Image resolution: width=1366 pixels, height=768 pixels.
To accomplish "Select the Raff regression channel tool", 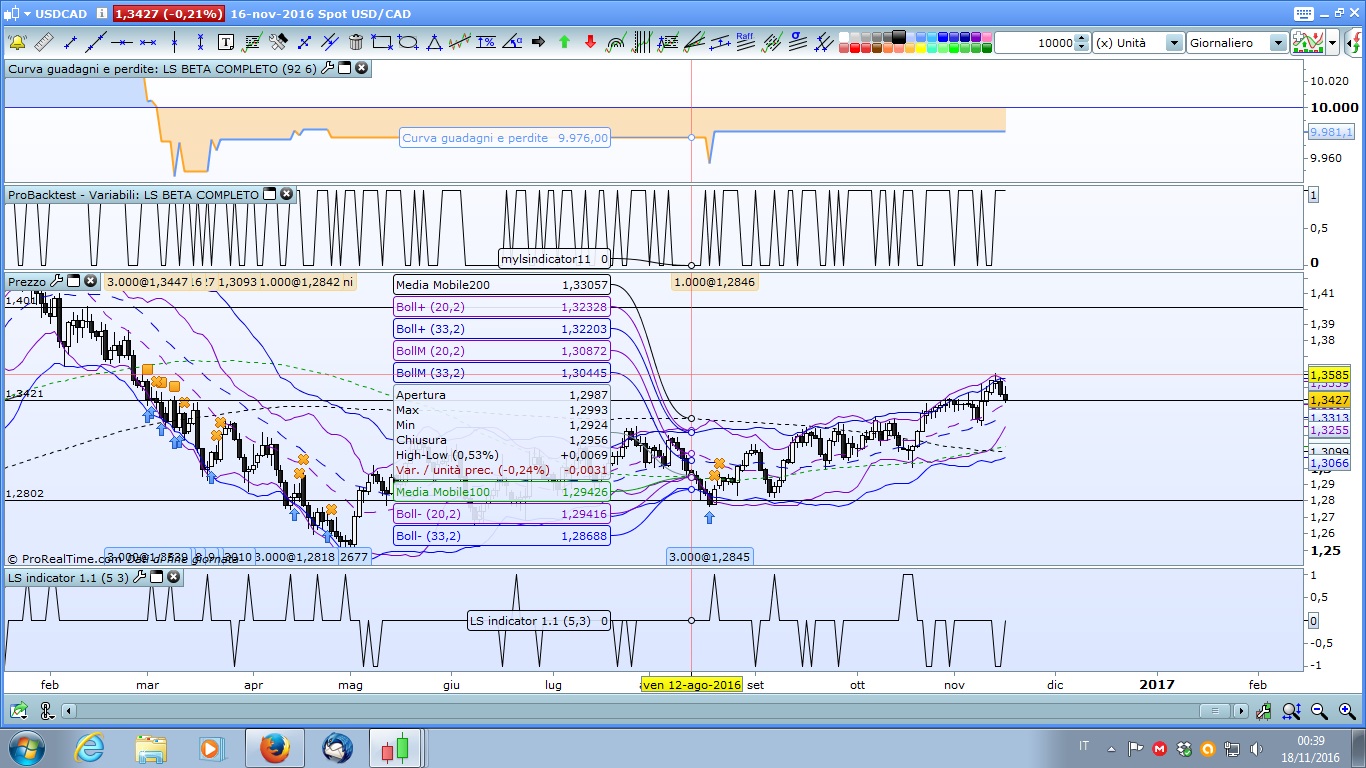I will (745, 42).
